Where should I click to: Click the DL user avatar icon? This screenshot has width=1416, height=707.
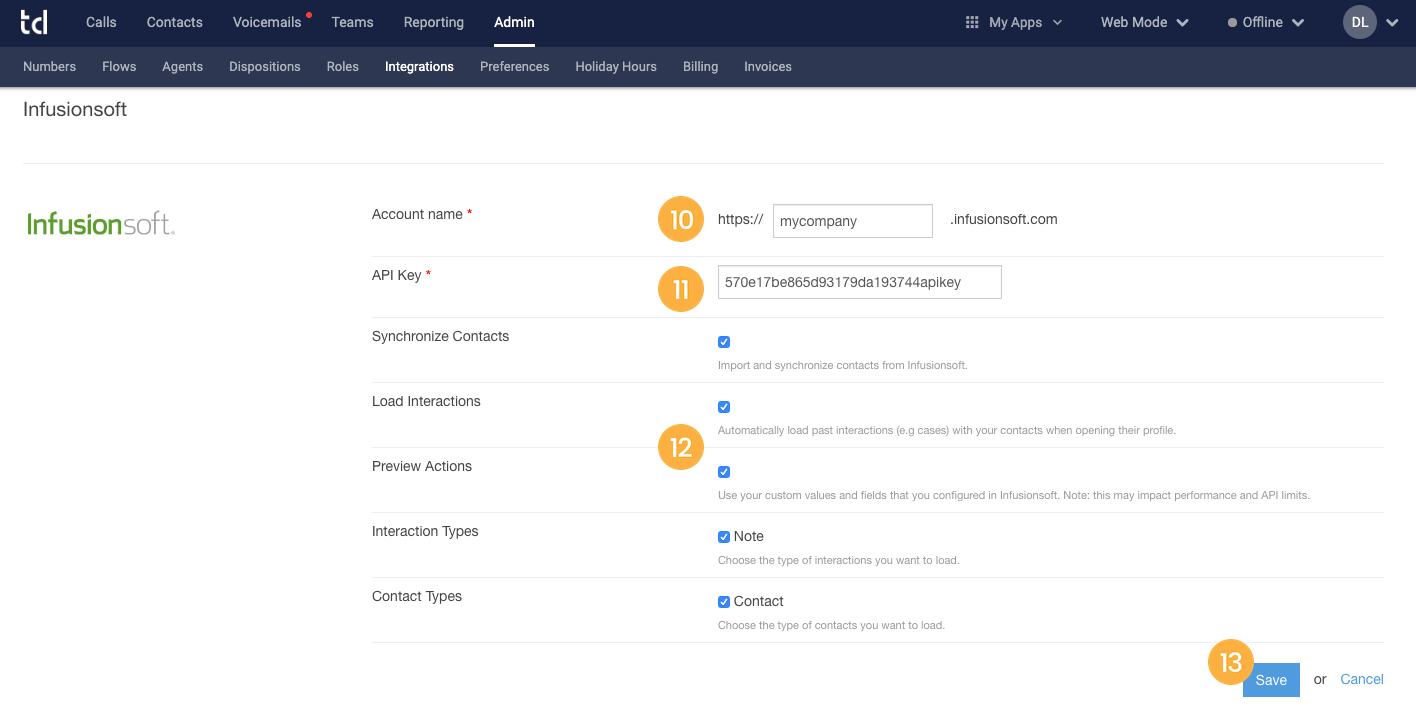pyautogui.click(x=1358, y=21)
